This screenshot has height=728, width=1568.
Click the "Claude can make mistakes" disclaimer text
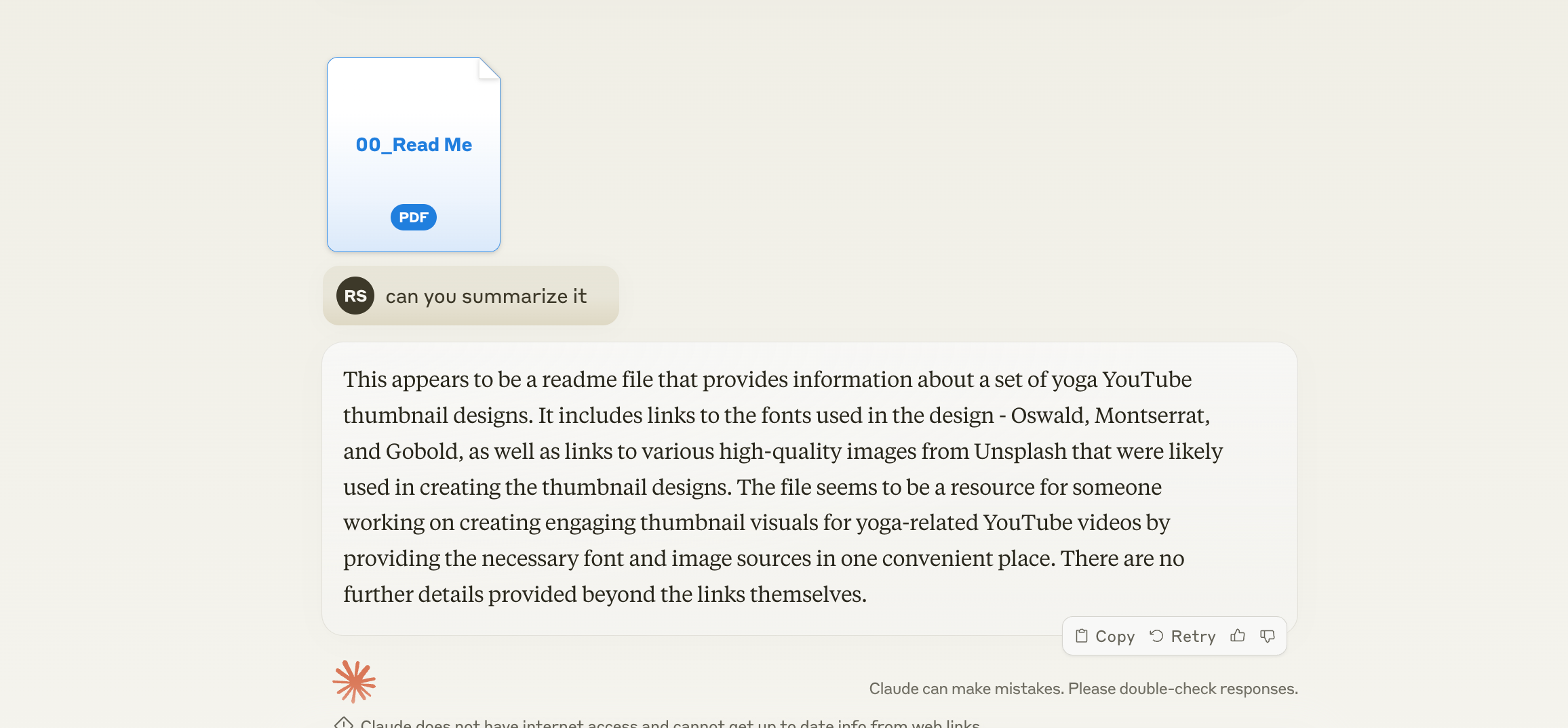(1083, 689)
